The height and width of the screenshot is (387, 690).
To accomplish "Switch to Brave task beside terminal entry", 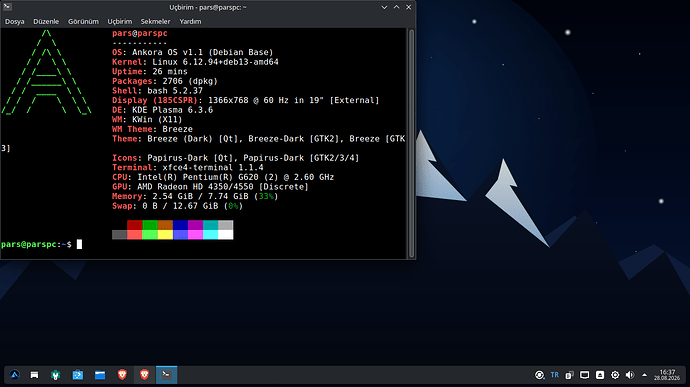I will [144, 375].
